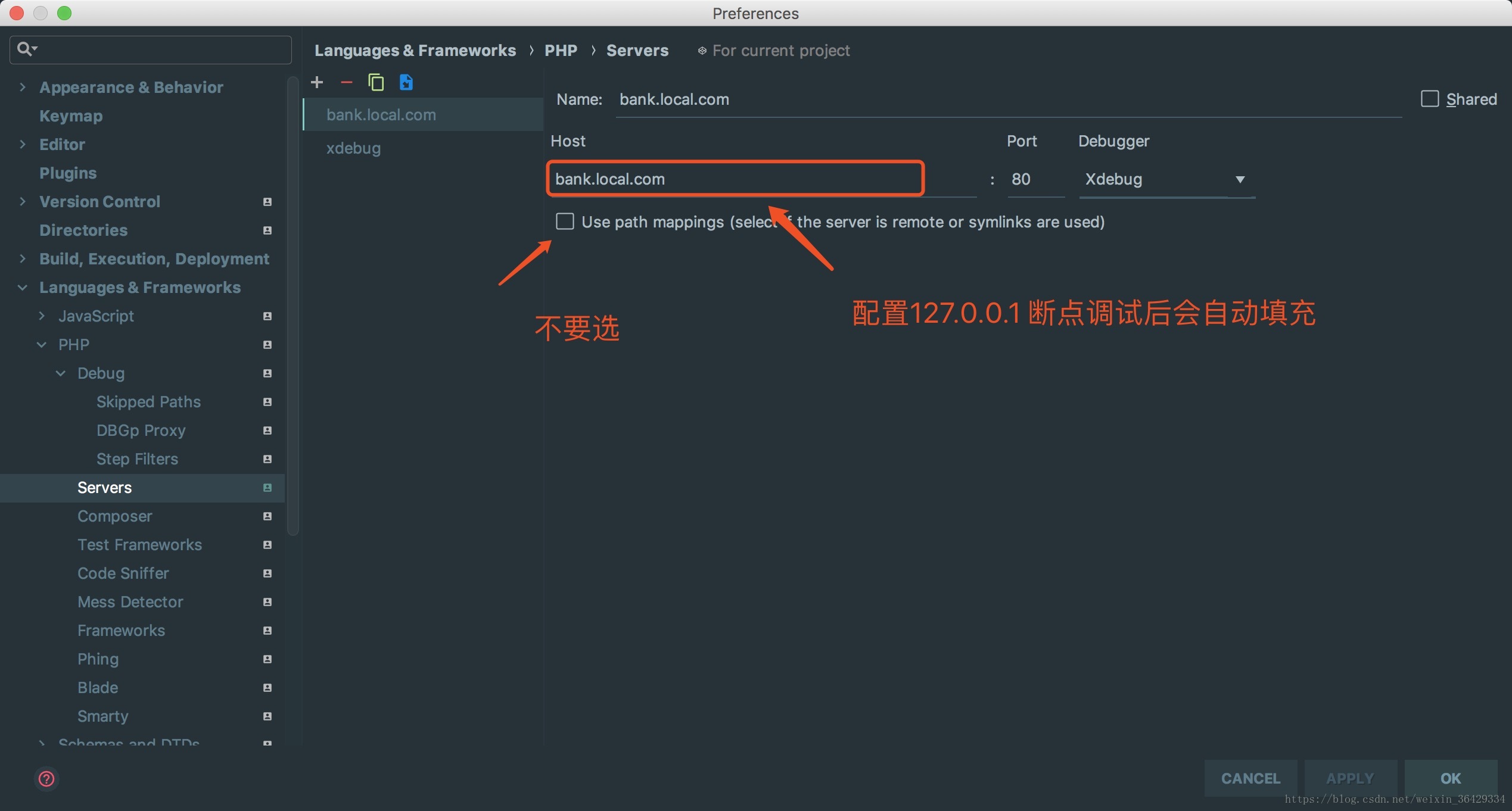
Task: Click the Host input field
Action: pos(734,179)
